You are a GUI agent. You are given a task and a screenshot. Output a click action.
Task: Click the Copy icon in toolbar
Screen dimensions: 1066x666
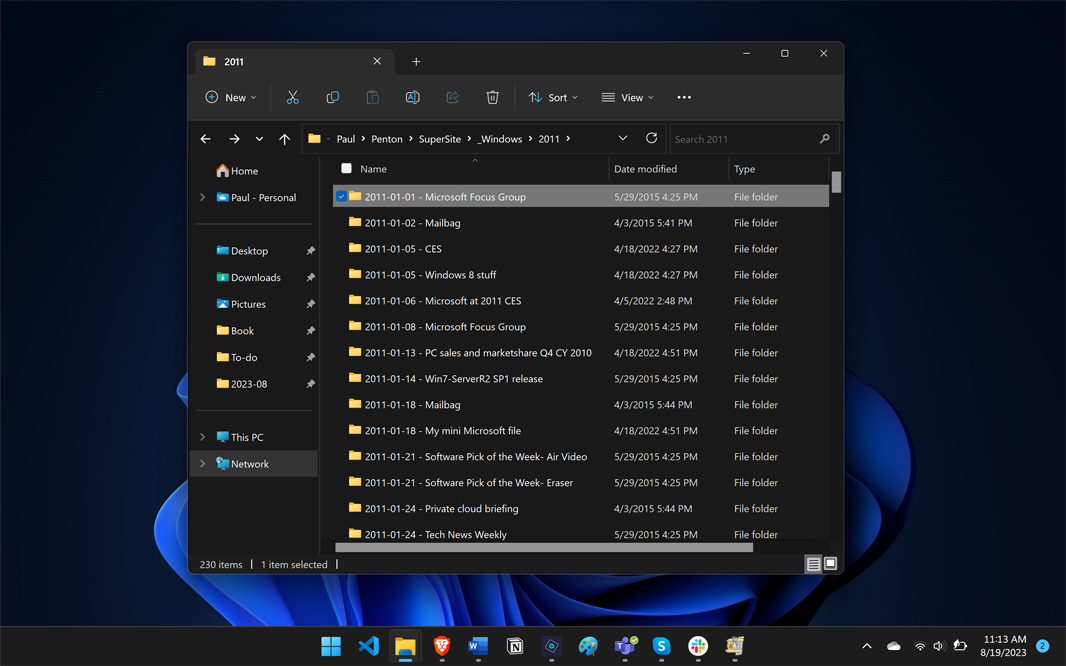(332, 98)
